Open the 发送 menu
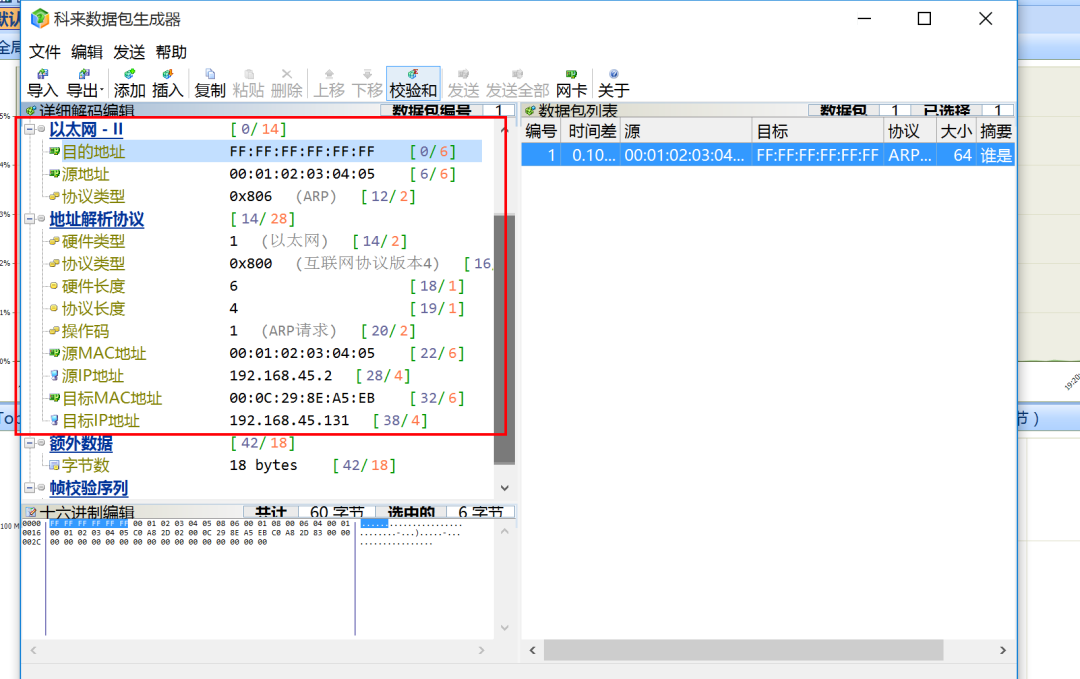 (128, 51)
